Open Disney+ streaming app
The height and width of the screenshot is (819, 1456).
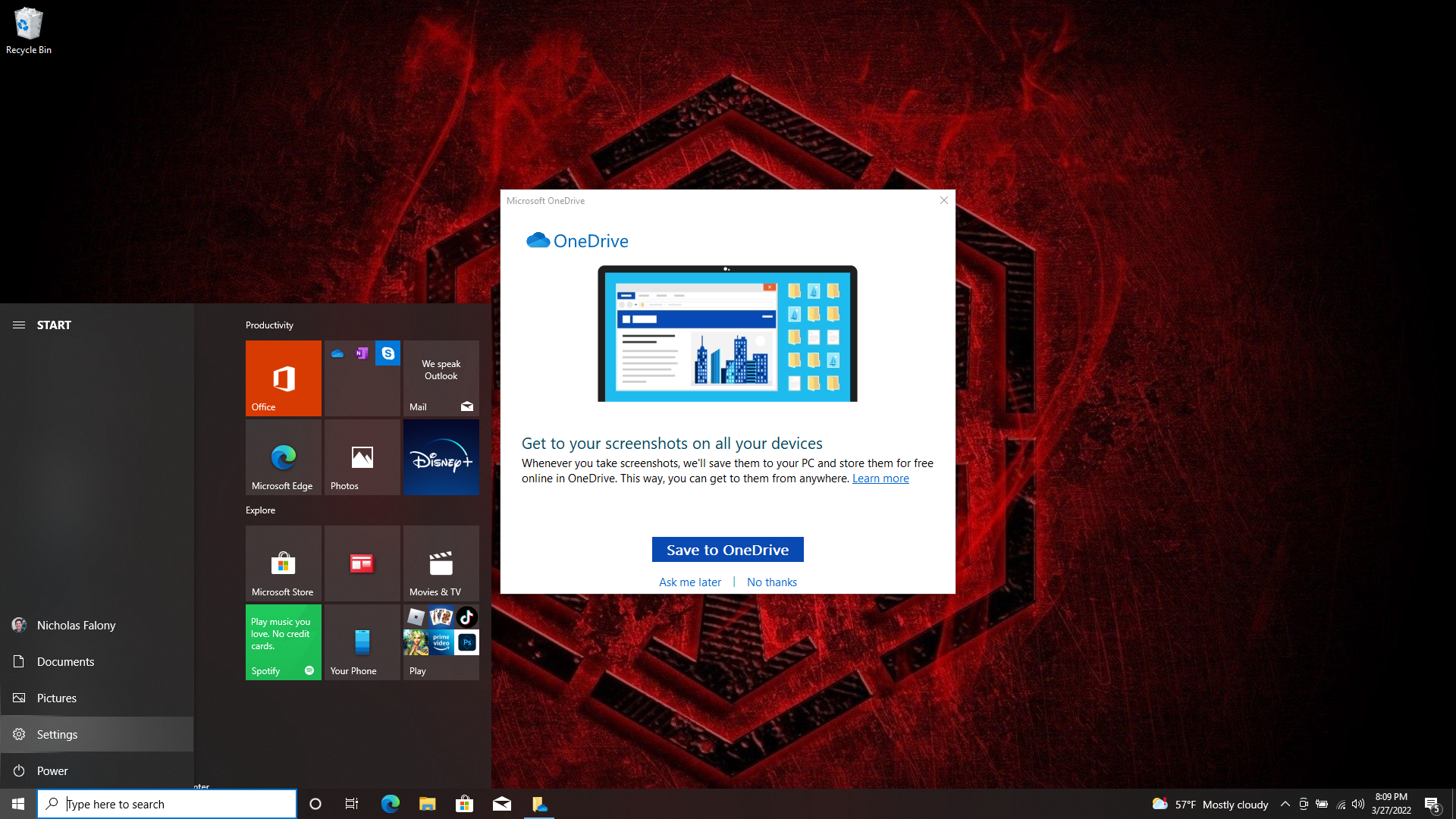(440, 457)
